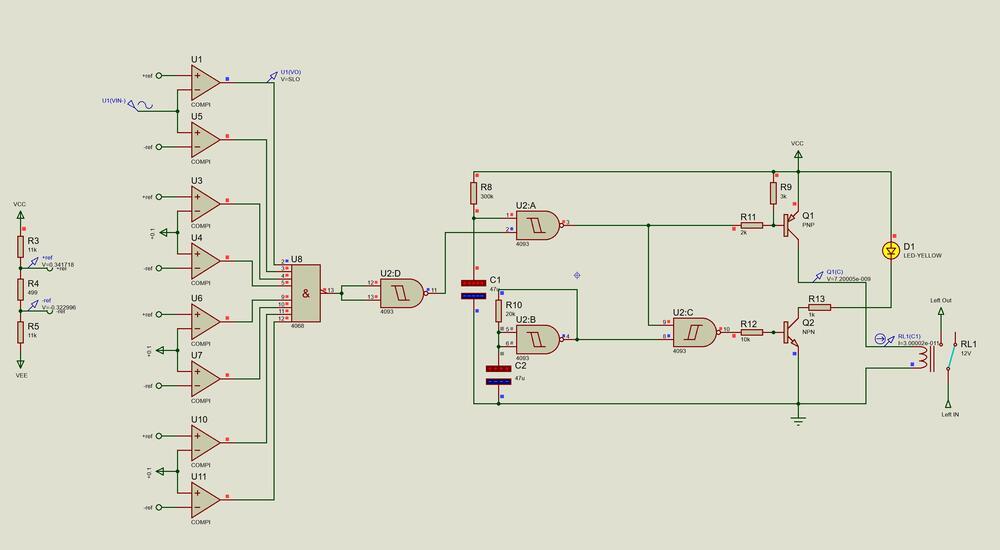
Task: Select resistor R4 in the divider
Action: (x=20, y=289)
